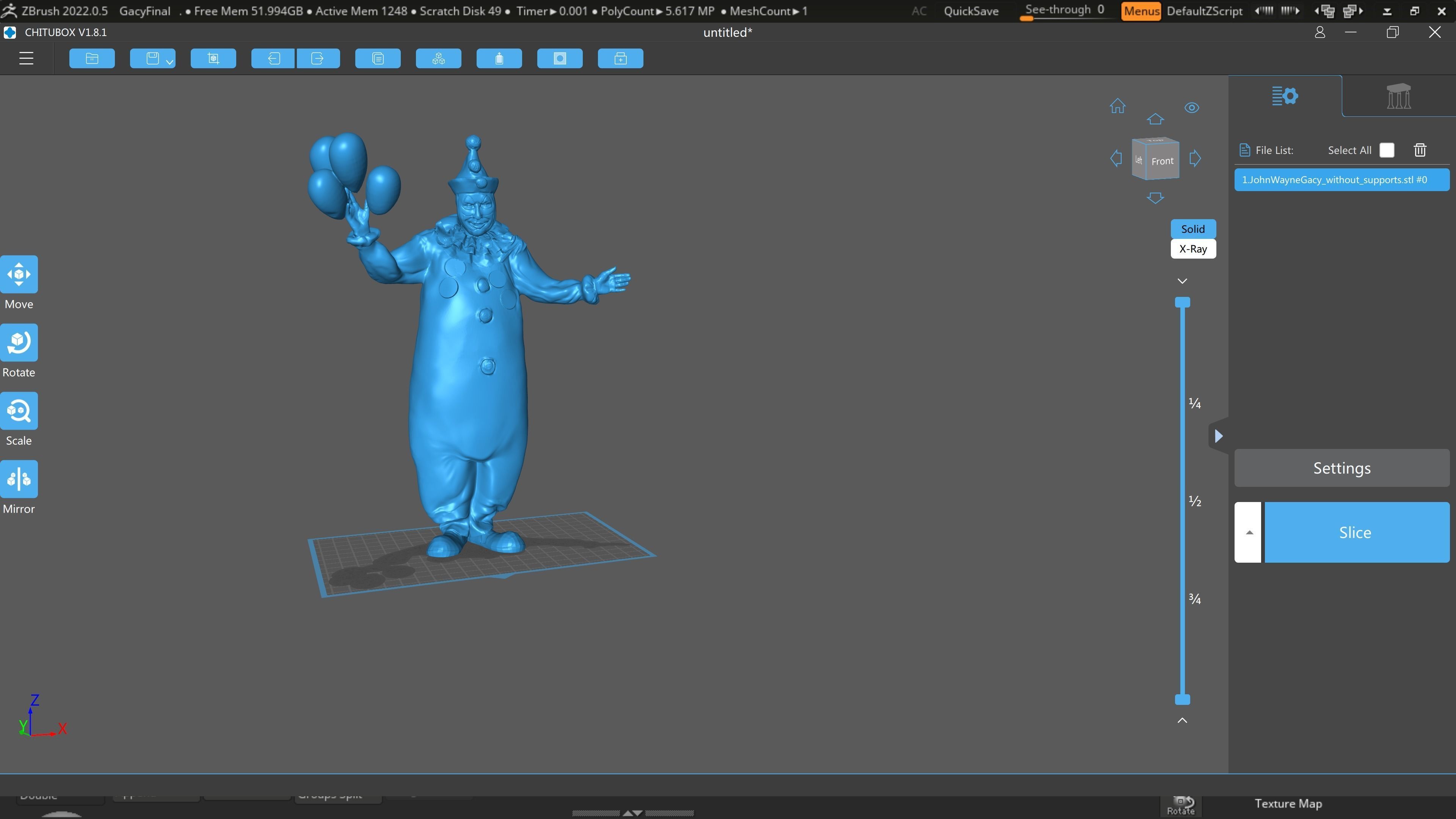The height and width of the screenshot is (819, 1456).
Task: Click next UI layout arrow in ZBrush
Action: 1290,11
